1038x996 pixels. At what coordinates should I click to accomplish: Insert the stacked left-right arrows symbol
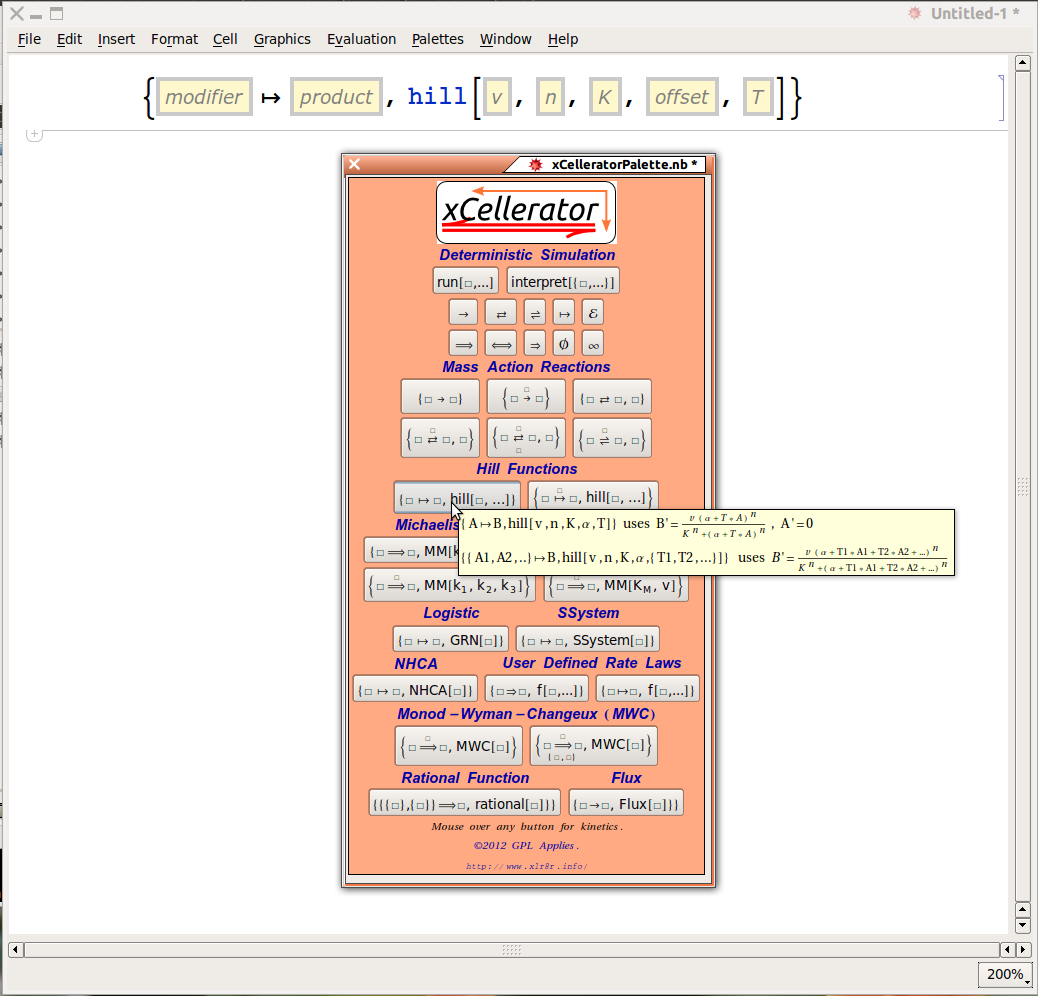(500, 313)
